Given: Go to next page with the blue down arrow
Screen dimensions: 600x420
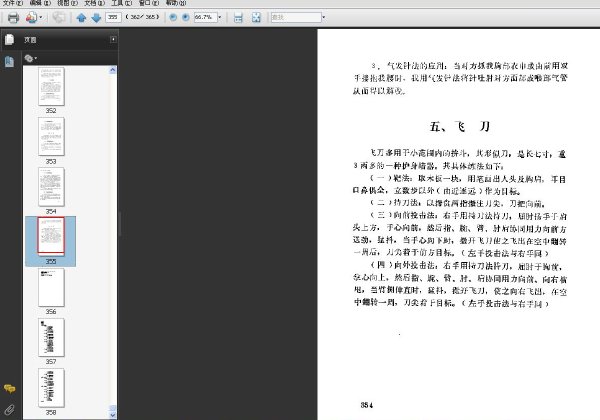Looking at the screenshot, I should pyautogui.click(x=96, y=18).
